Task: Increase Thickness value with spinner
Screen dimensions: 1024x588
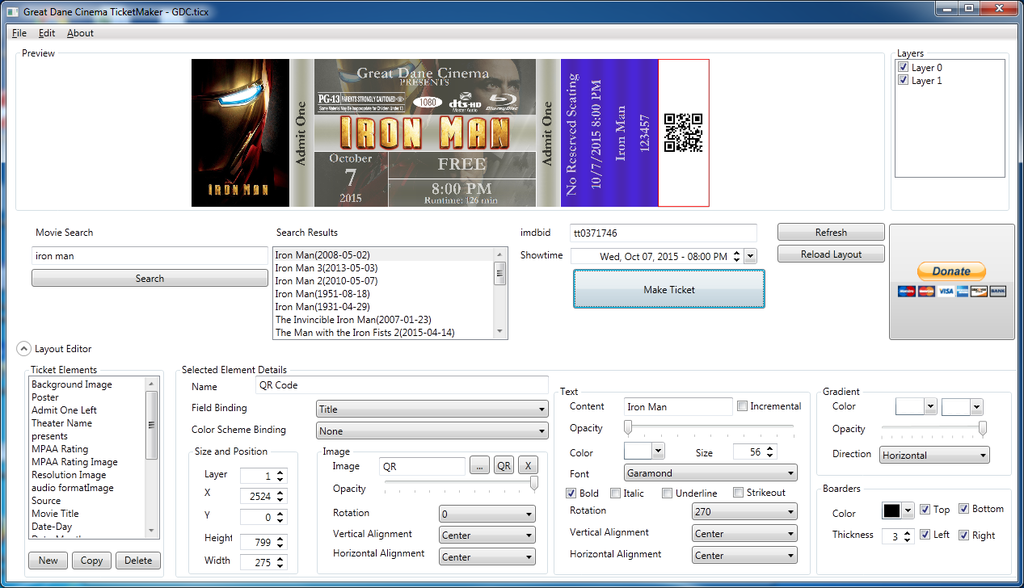Action: tap(907, 533)
